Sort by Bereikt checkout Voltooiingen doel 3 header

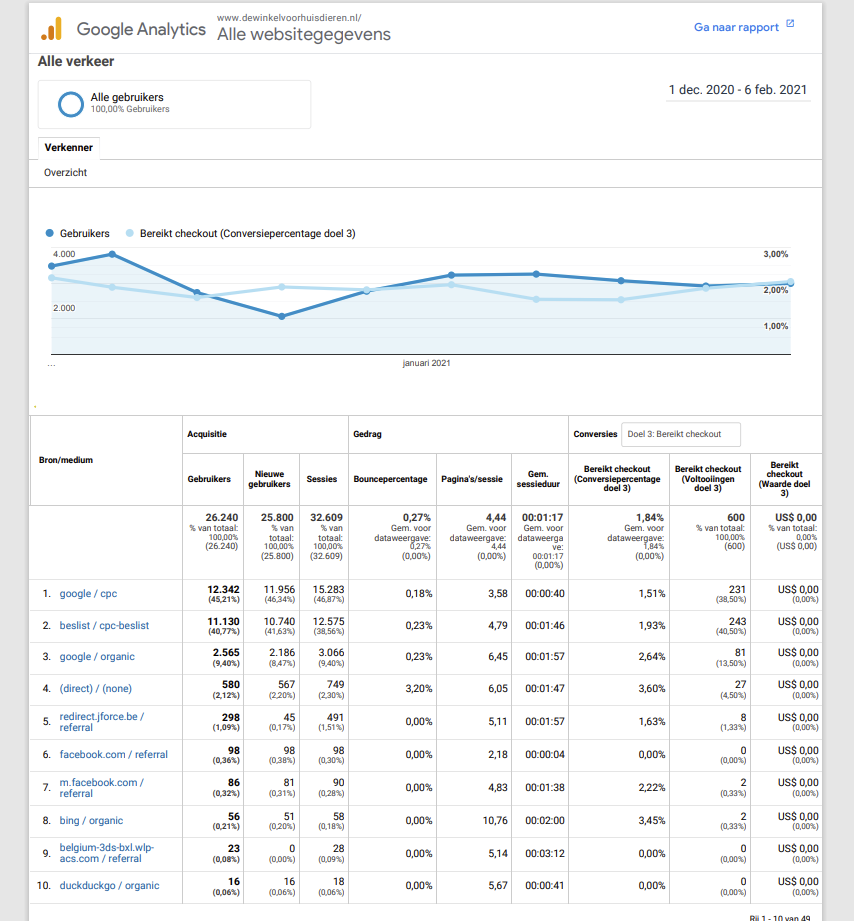click(x=708, y=479)
